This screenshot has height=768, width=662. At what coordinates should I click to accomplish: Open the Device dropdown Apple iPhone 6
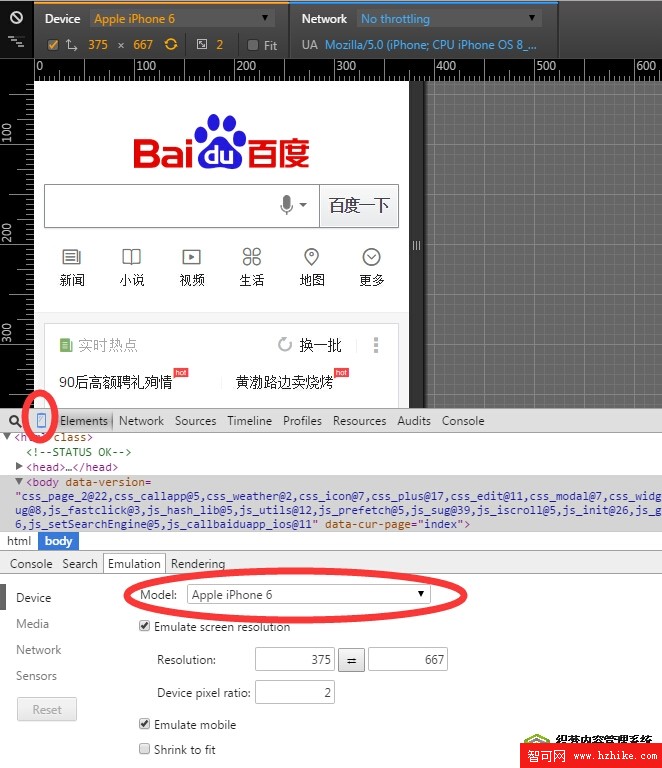coord(182,19)
